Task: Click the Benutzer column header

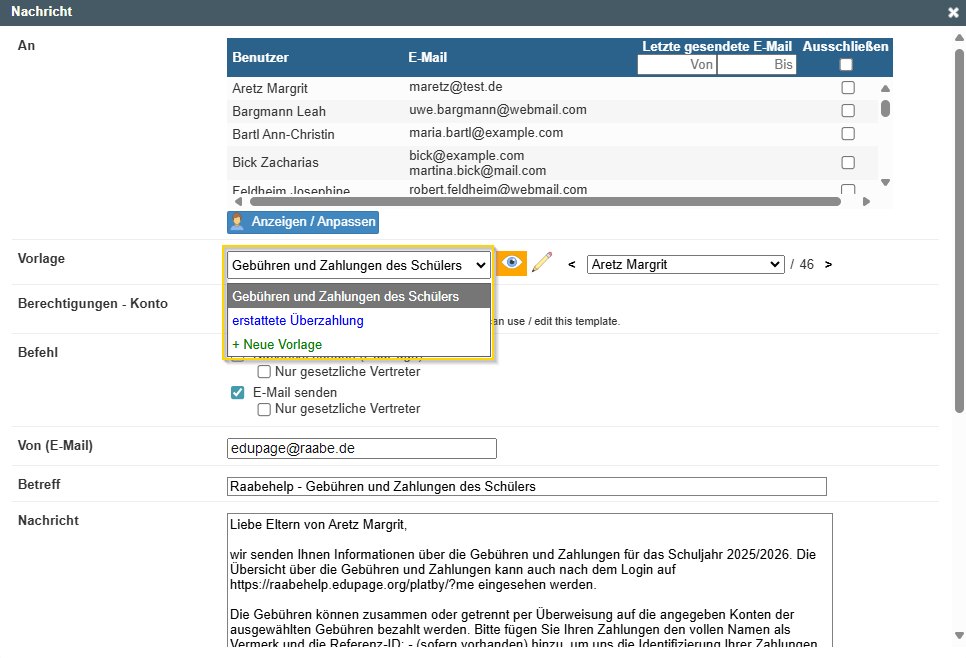Action: coord(261,57)
